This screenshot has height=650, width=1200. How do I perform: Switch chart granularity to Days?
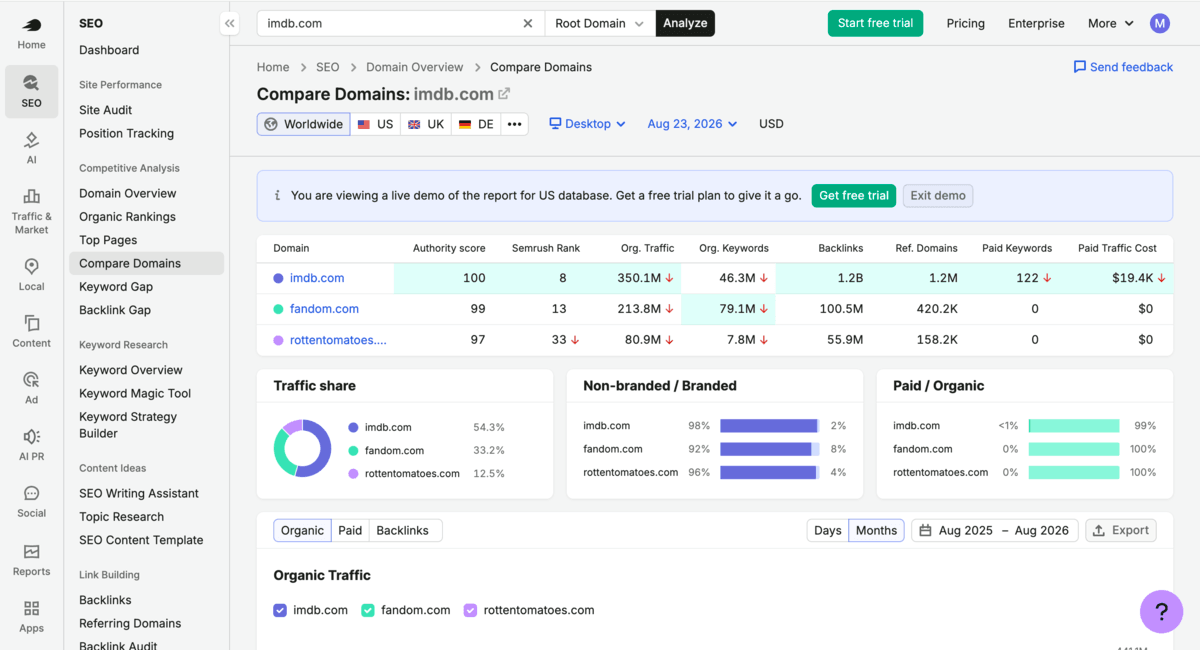click(827, 530)
